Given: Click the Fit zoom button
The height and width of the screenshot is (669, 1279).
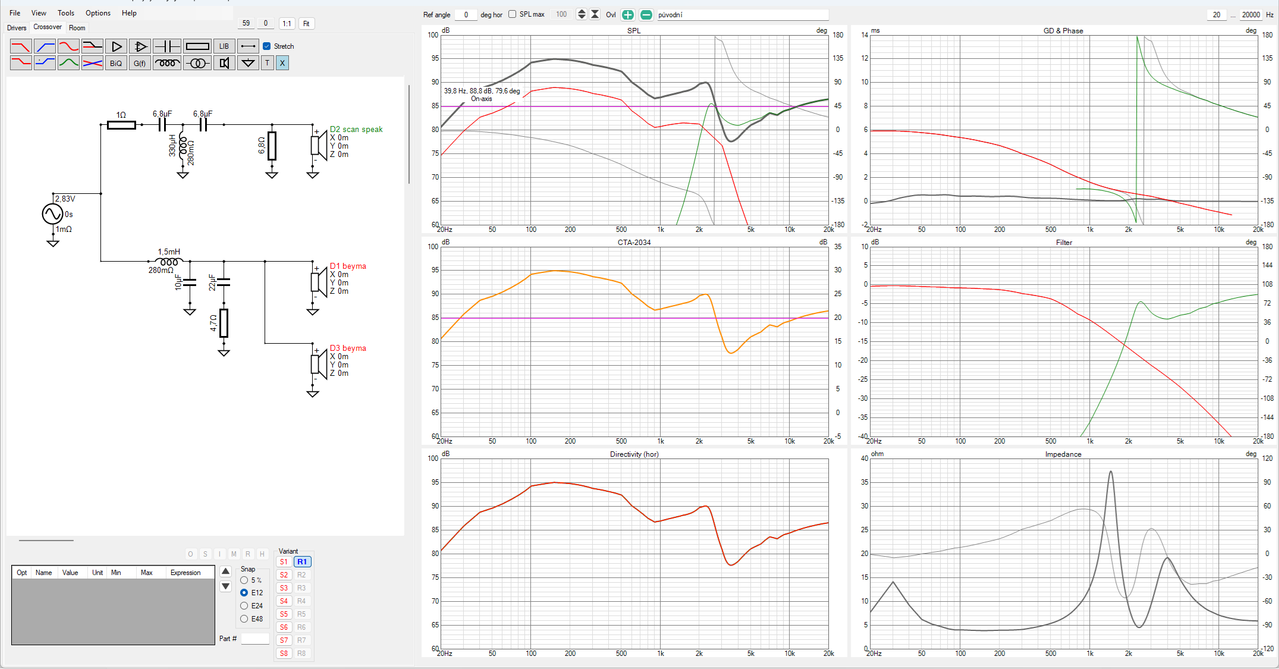Looking at the screenshot, I should pyautogui.click(x=306, y=22).
